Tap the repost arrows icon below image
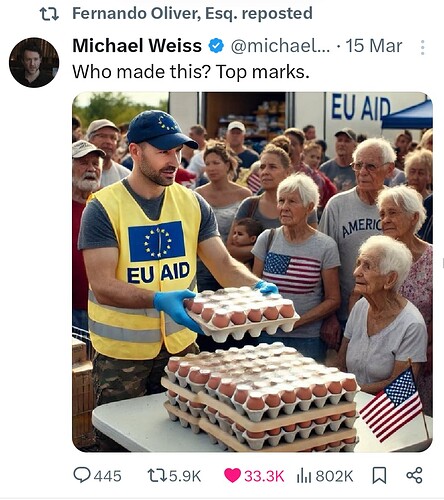 pyautogui.click(x=157, y=475)
